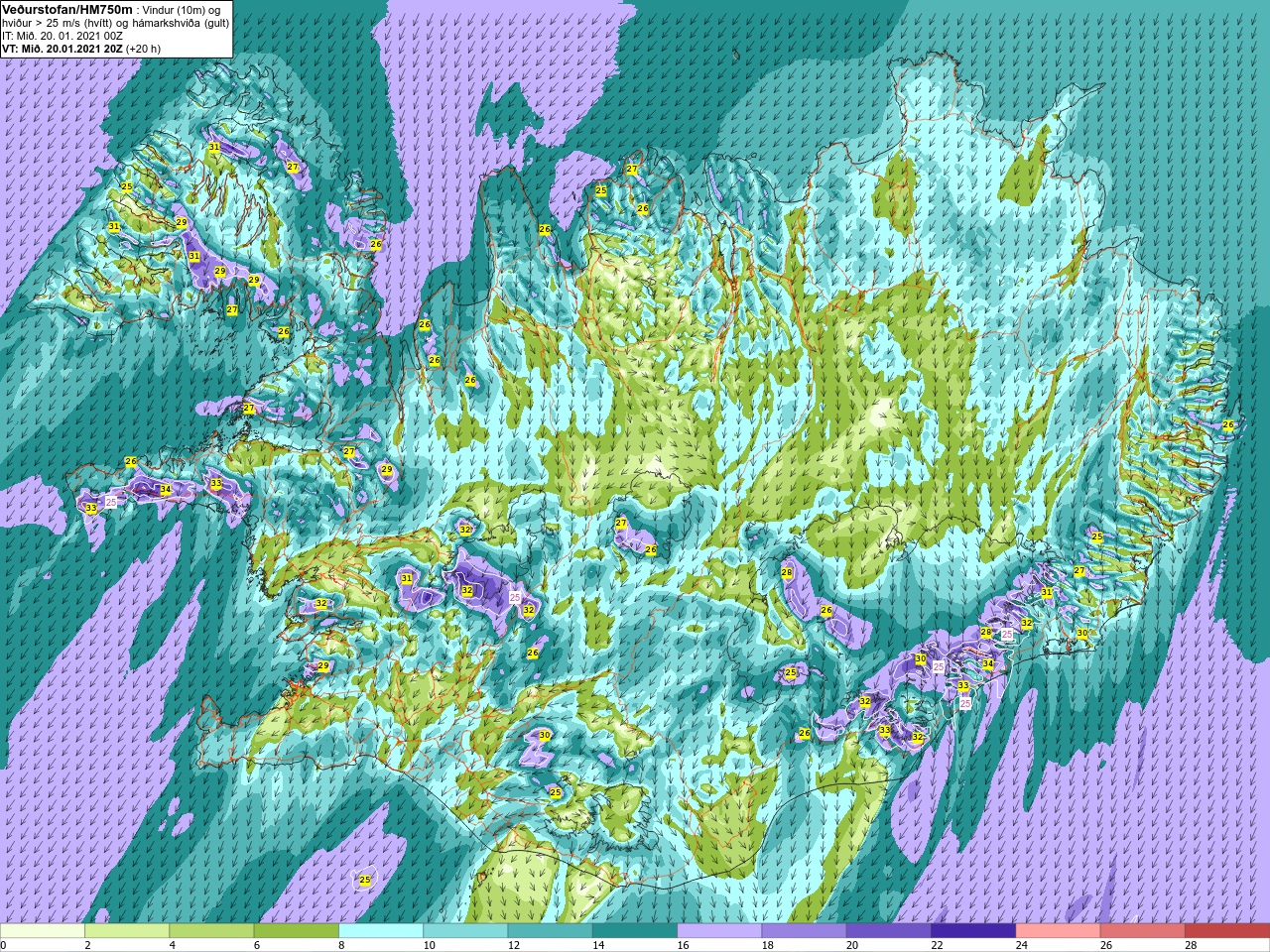Click the 0–2 m/s pale yellow legend swatch
1270x952 pixels.
point(43,931)
